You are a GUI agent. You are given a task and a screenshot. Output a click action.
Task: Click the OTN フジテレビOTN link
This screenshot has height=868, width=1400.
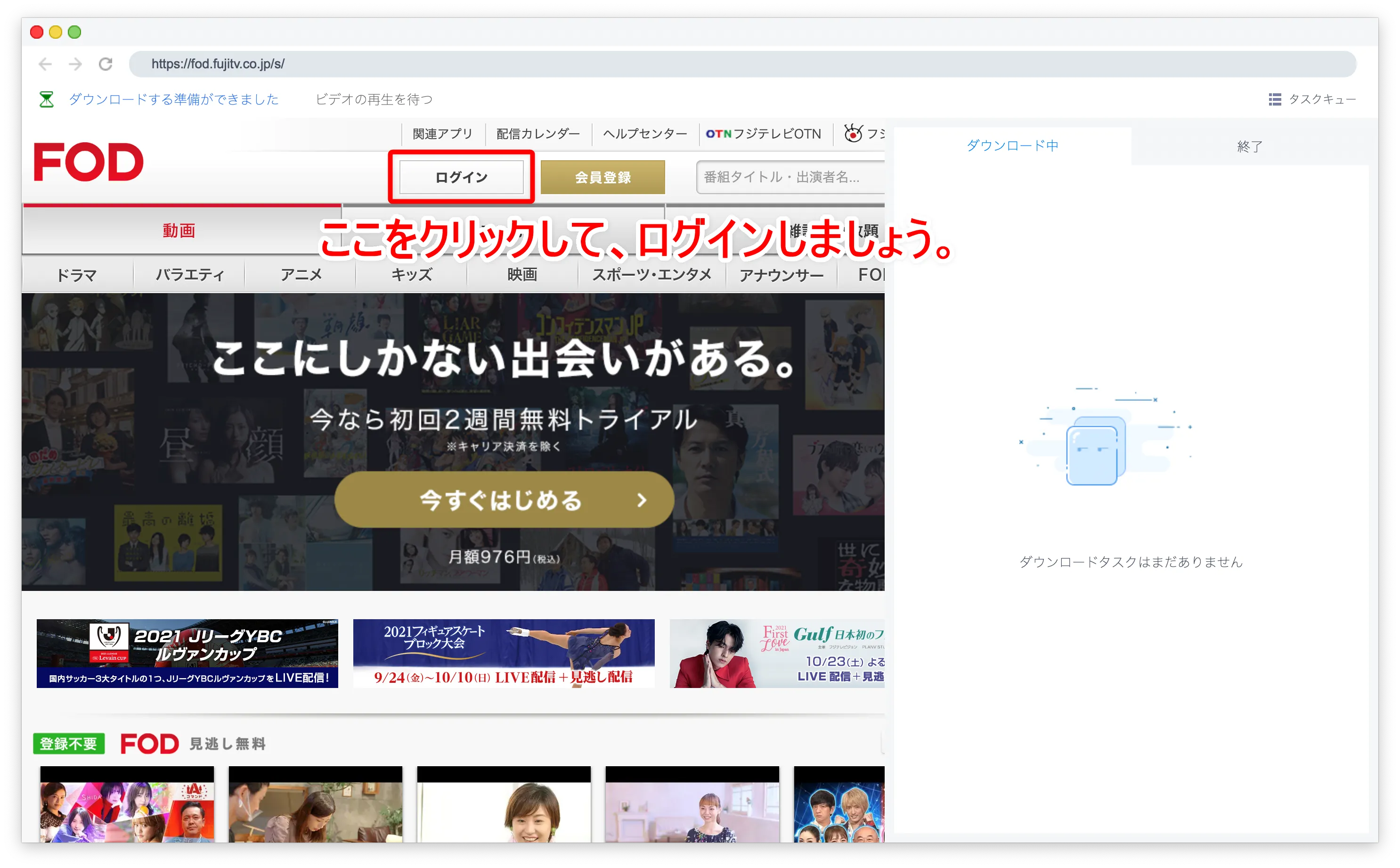pyautogui.click(x=763, y=134)
